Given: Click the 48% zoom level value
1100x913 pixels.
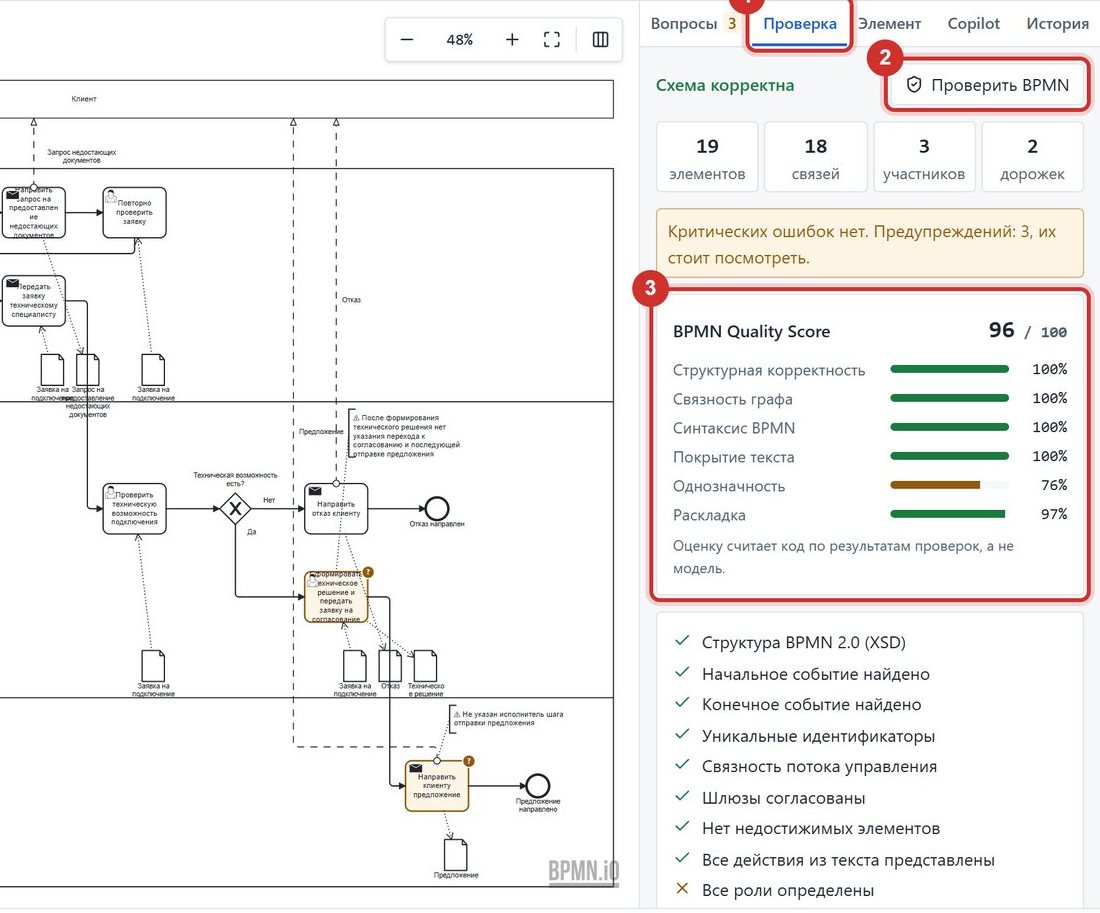Looking at the screenshot, I should (x=460, y=40).
